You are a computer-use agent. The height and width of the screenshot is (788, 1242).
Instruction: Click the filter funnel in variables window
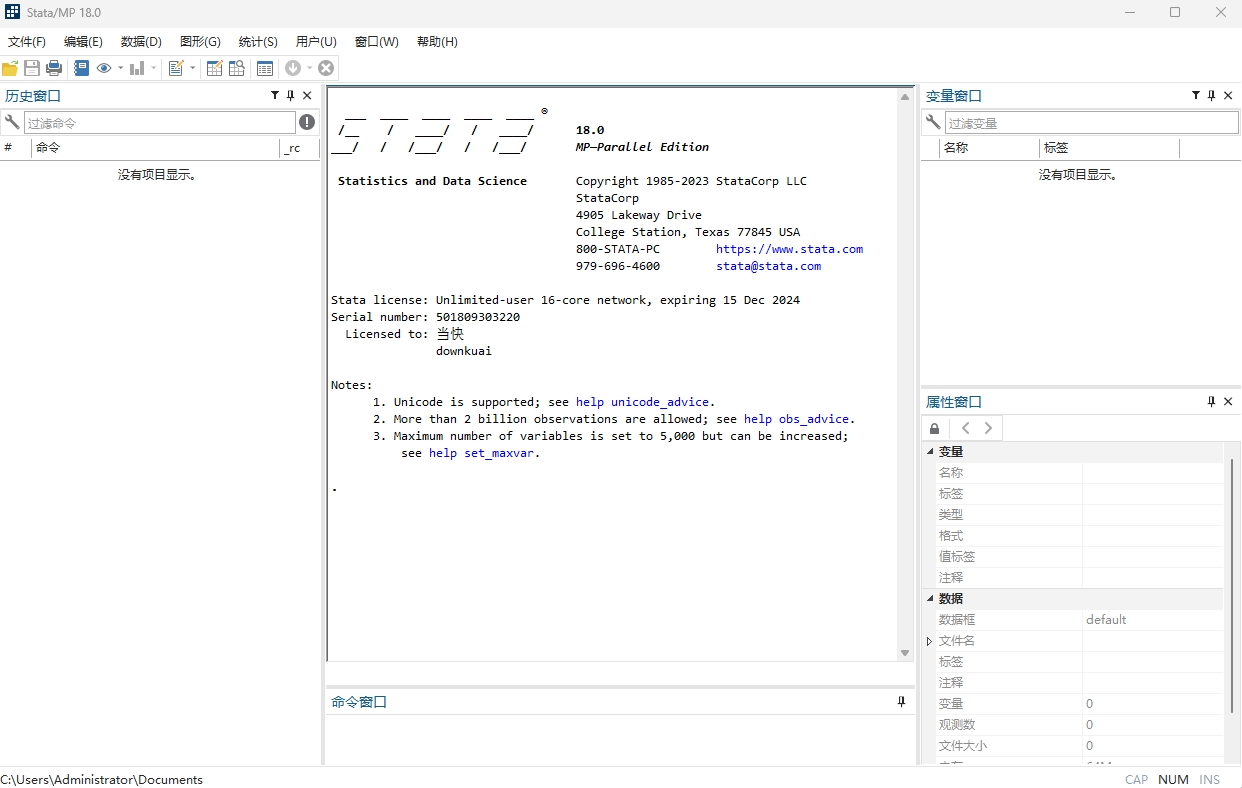[x=1196, y=95]
